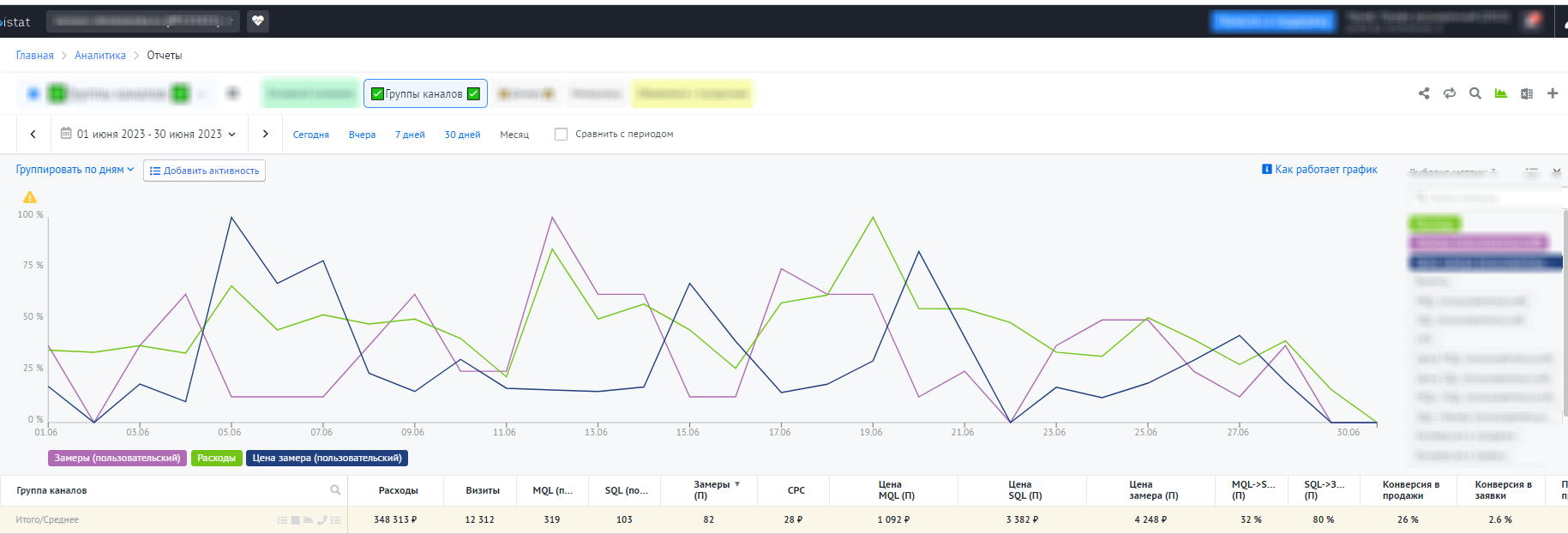The image size is (1568, 534).
Task: Open the Группировать по дням dropdown
Action: [75, 170]
